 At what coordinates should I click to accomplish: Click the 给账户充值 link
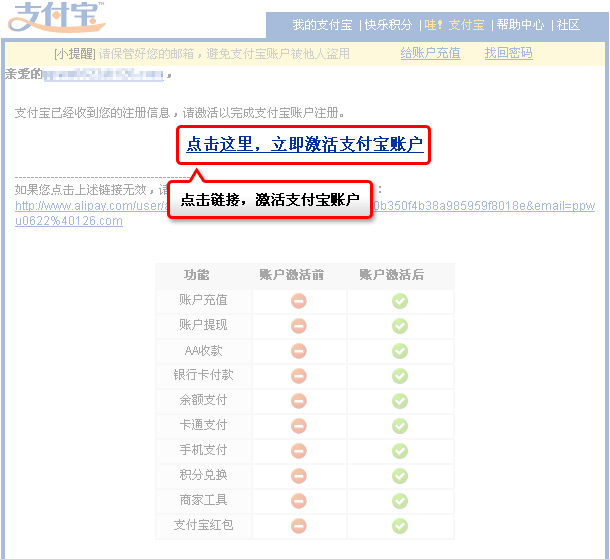coord(430,53)
